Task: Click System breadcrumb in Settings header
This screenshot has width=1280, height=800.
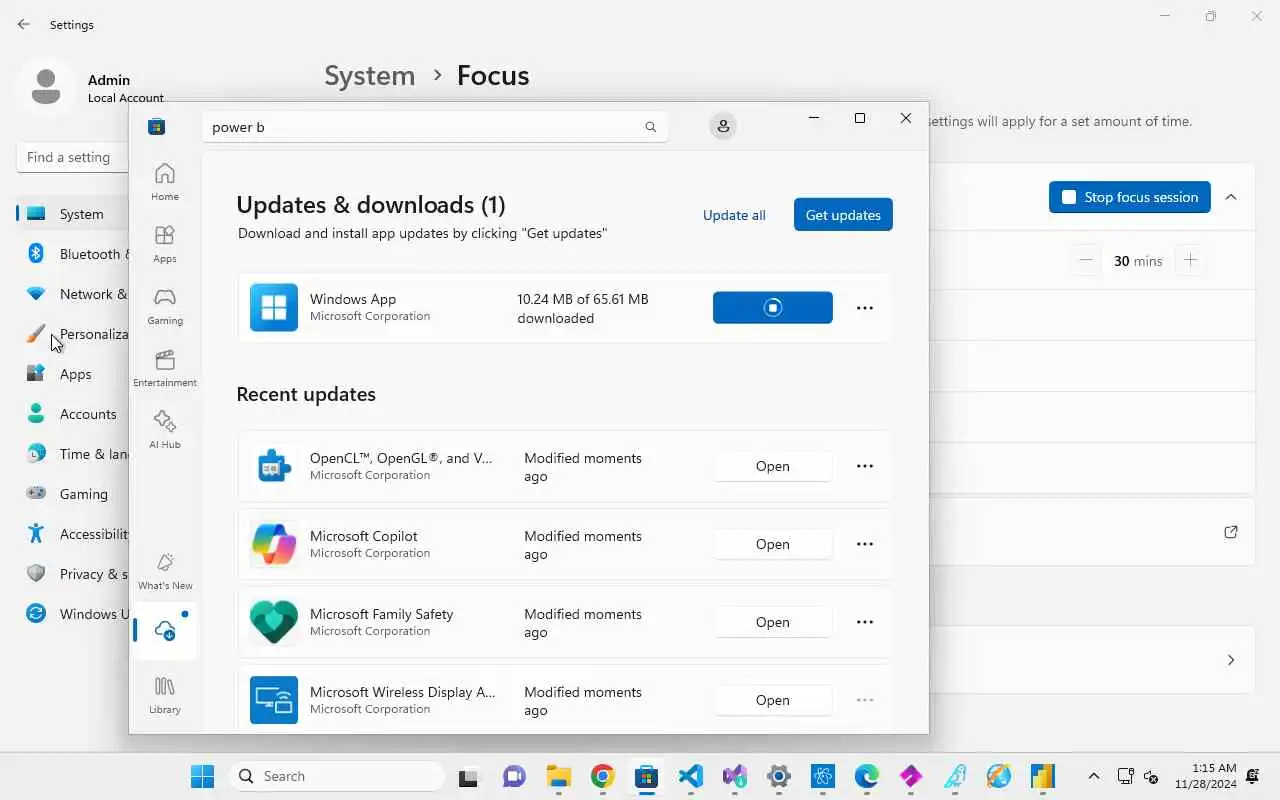Action: click(x=369, y=76)
